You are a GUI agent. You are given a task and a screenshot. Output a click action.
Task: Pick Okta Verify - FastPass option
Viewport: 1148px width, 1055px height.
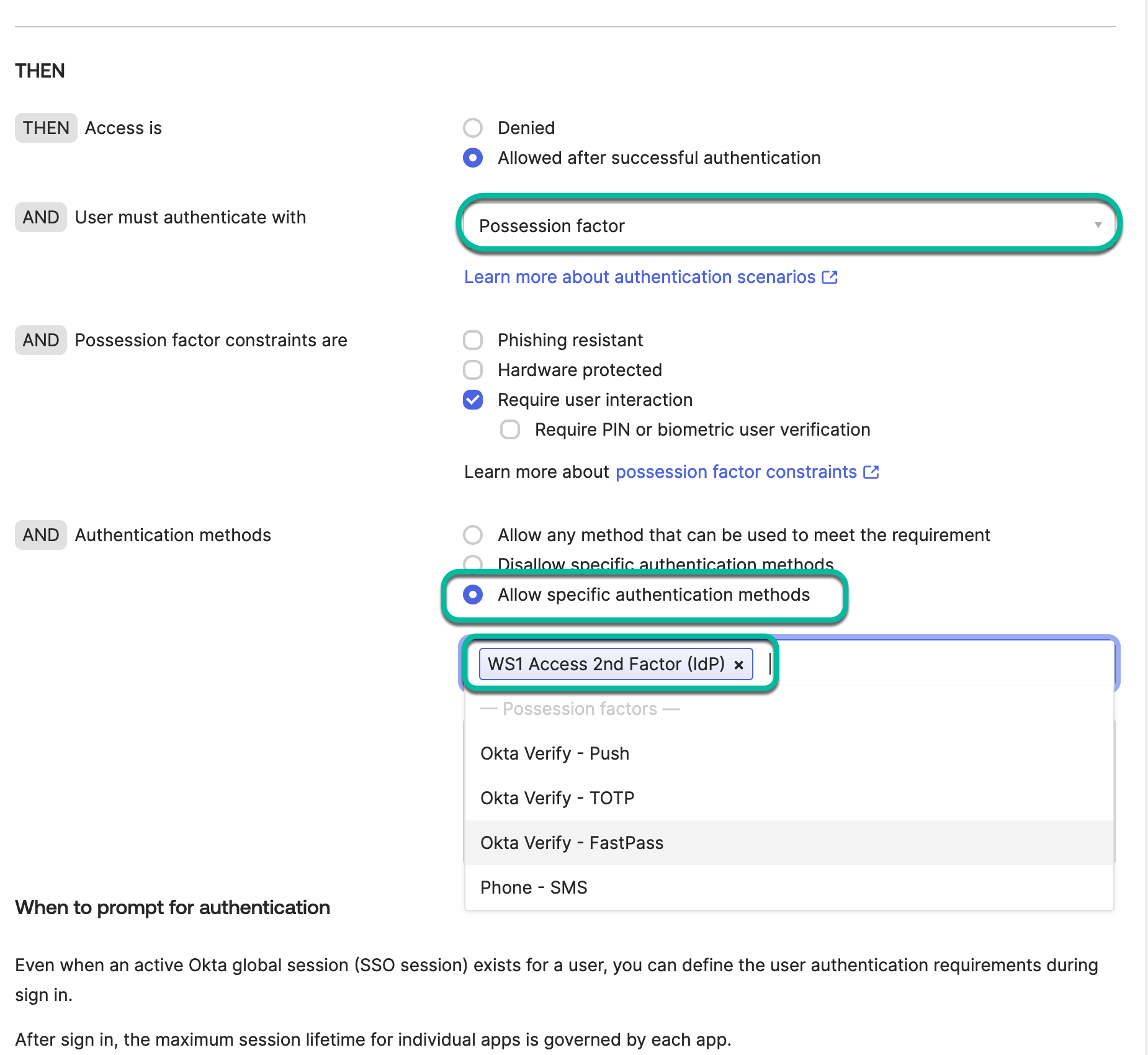(x=571, y=843)
